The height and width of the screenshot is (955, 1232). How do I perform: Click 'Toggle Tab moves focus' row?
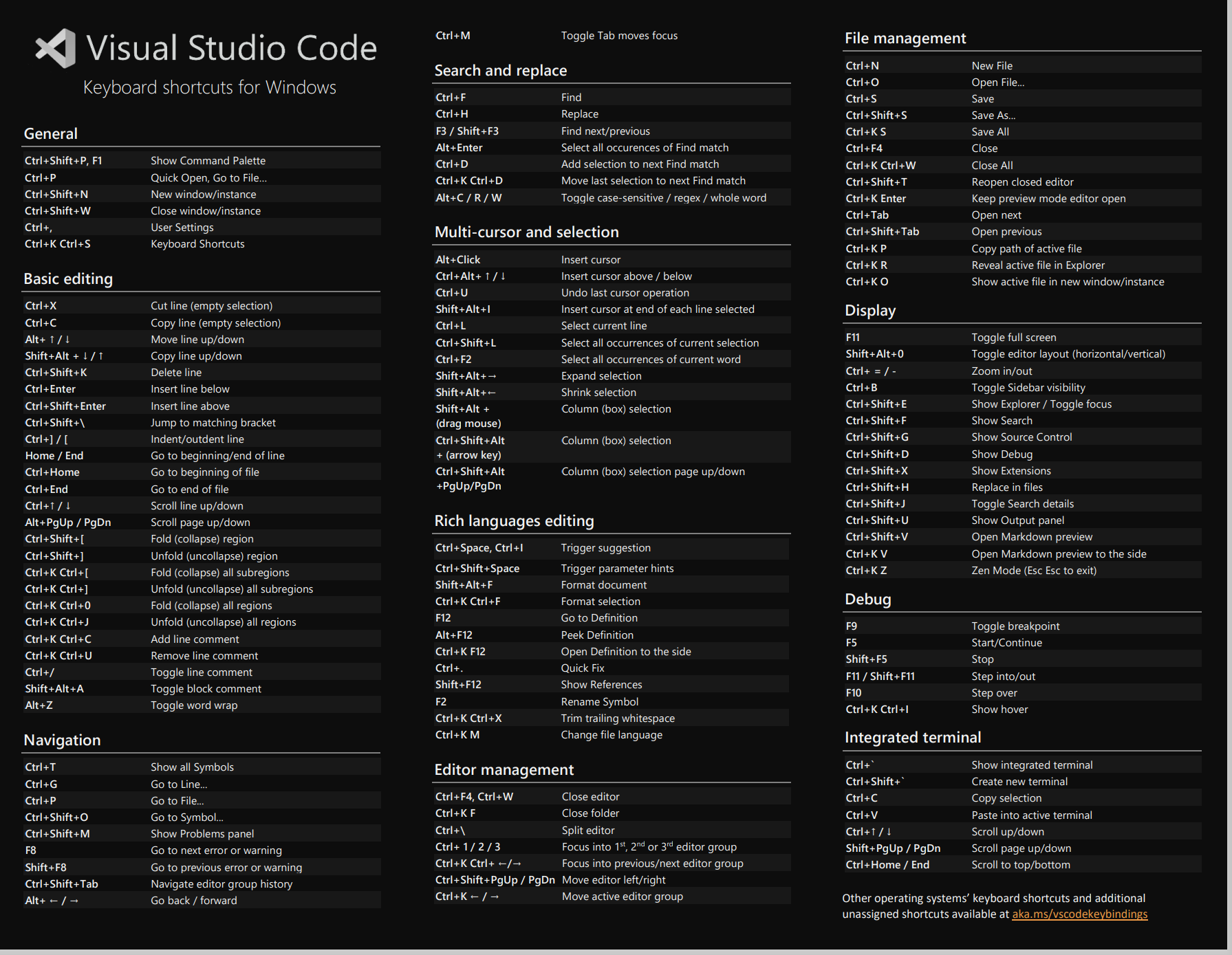click(x=612, y=36)
